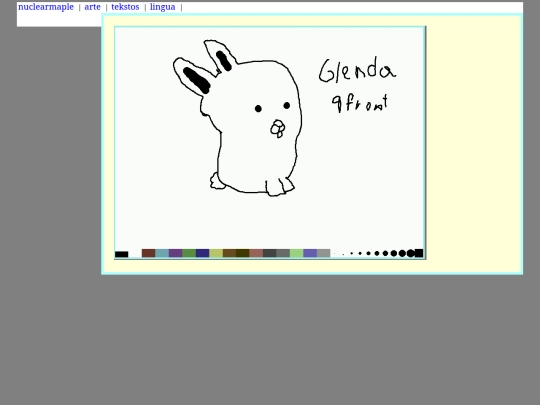
Task: Select the medium green color swatch
Action: point(189,253)
